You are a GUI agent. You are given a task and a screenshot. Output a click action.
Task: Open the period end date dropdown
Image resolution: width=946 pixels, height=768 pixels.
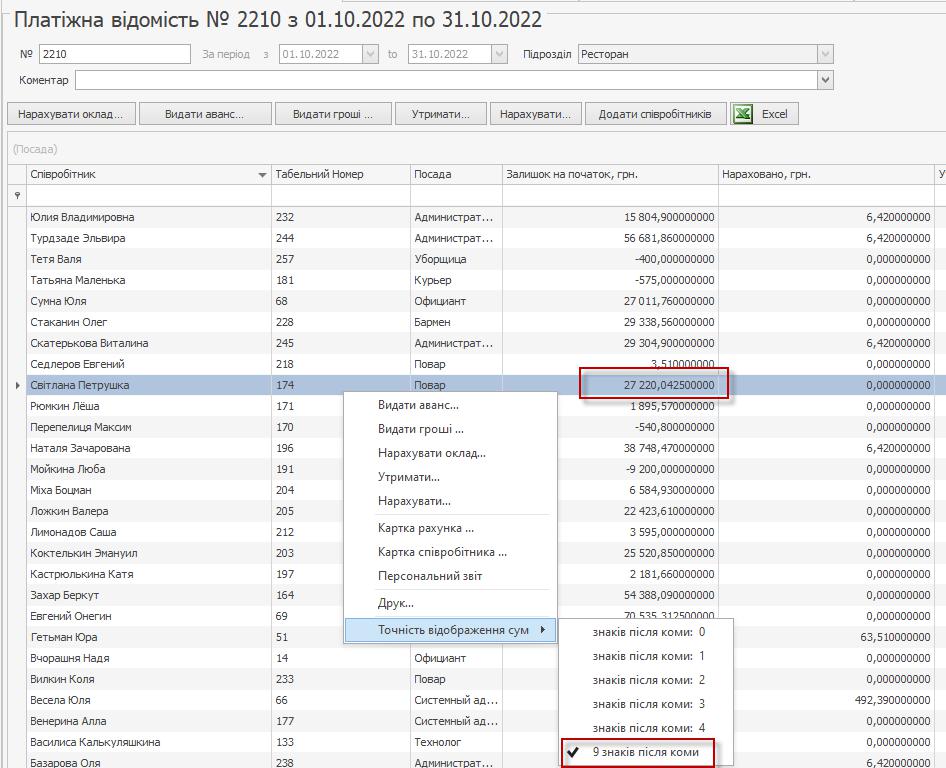coord(499,54)
